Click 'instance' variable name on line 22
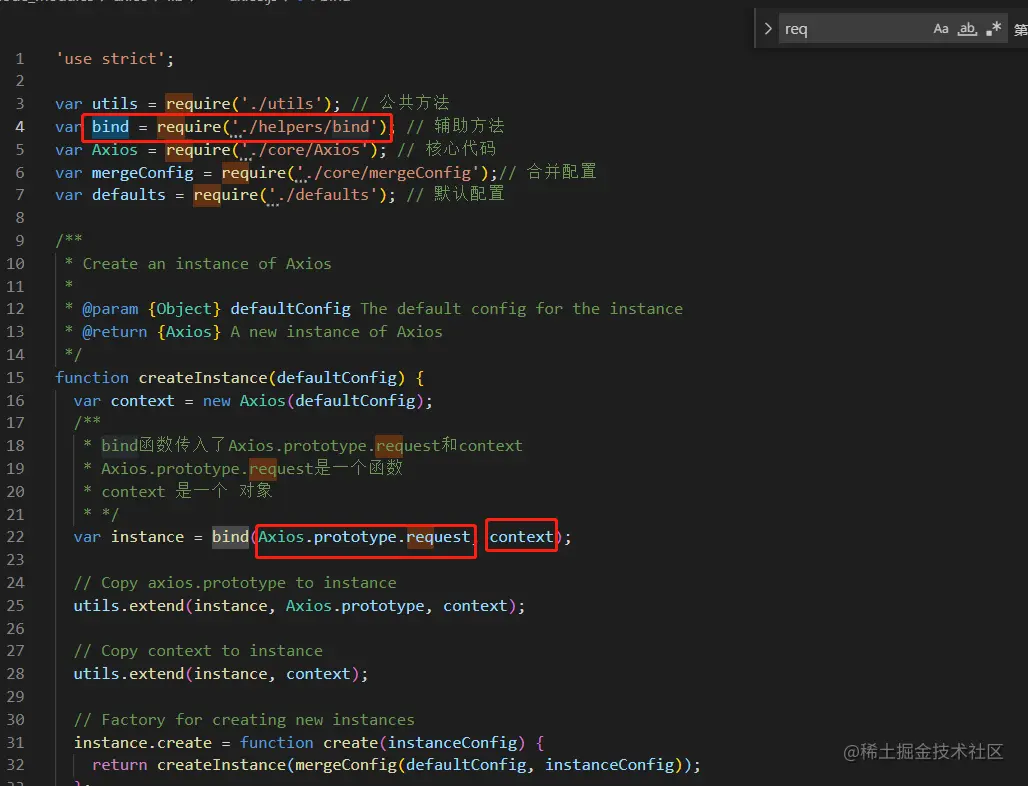The width and height of the screenshot is (1028, 786). [147, 537]
